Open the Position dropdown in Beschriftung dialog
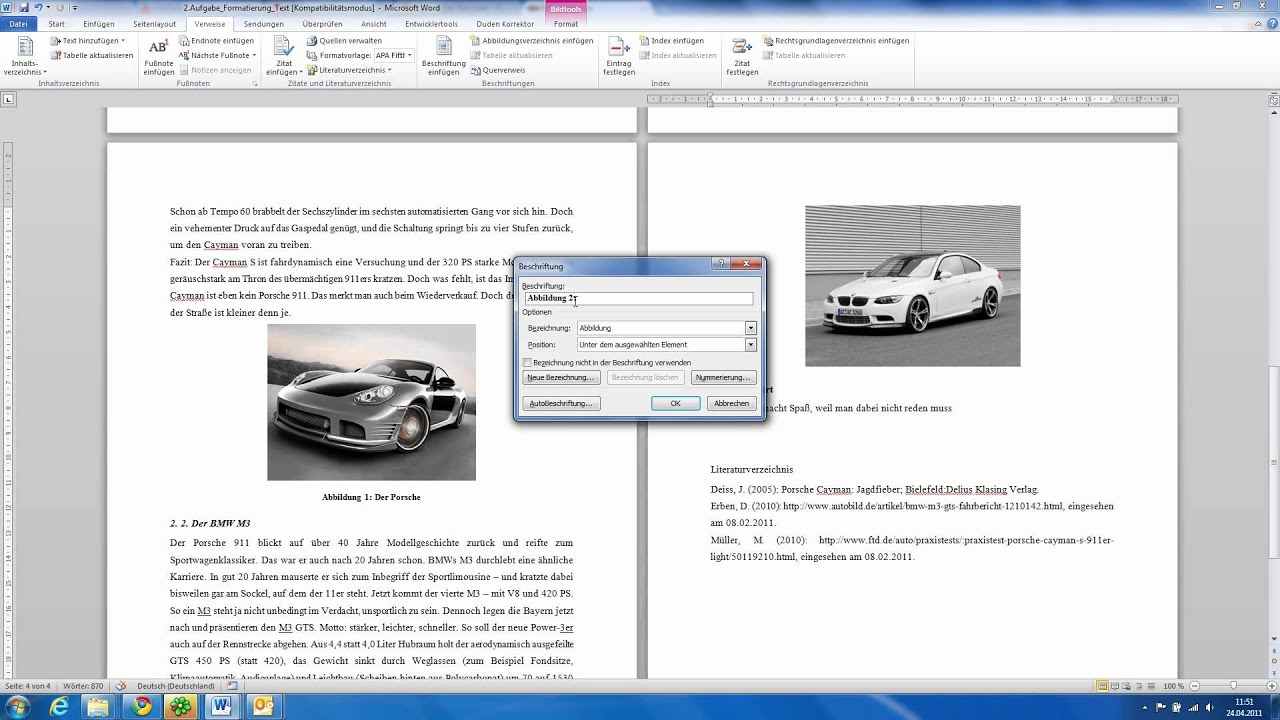The image size is (1280, 720). [750, 345]
